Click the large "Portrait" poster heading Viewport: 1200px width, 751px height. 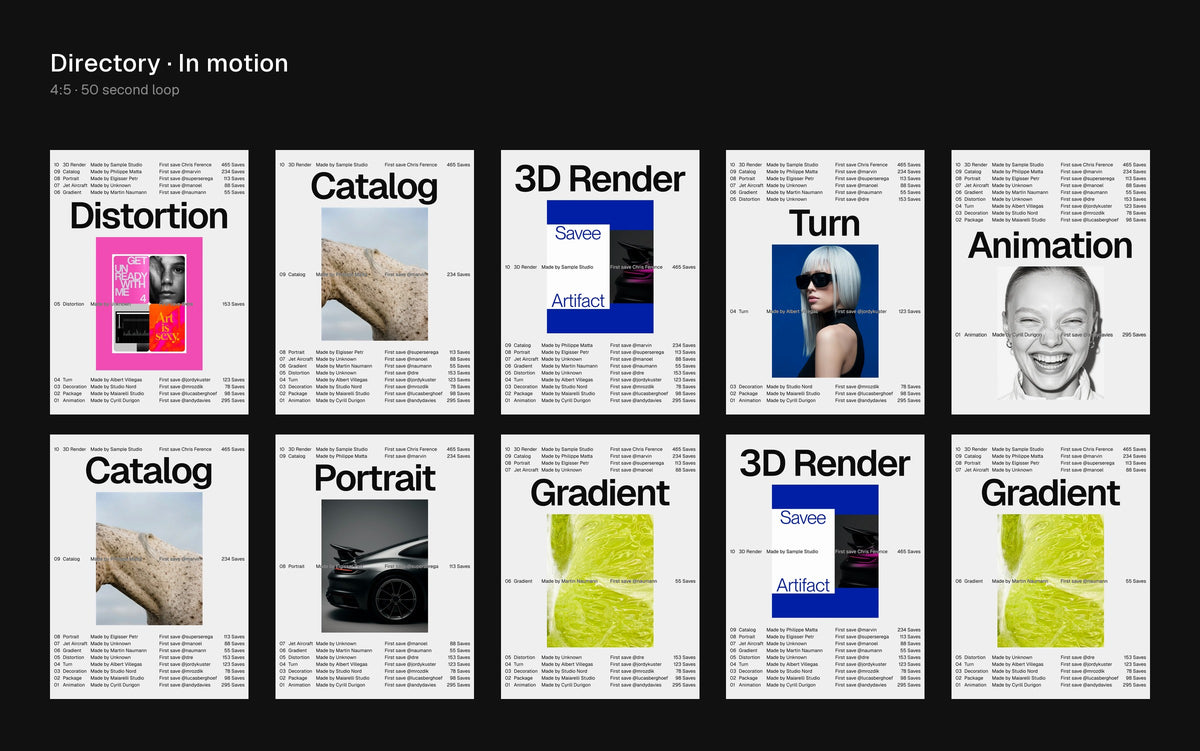[375, 478]
